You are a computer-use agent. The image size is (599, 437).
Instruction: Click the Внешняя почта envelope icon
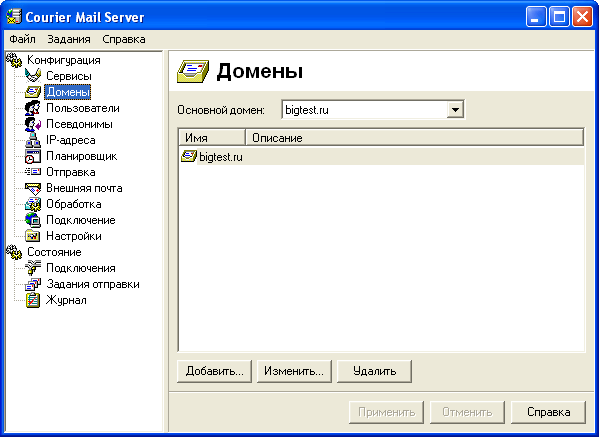tap(33, 188)
